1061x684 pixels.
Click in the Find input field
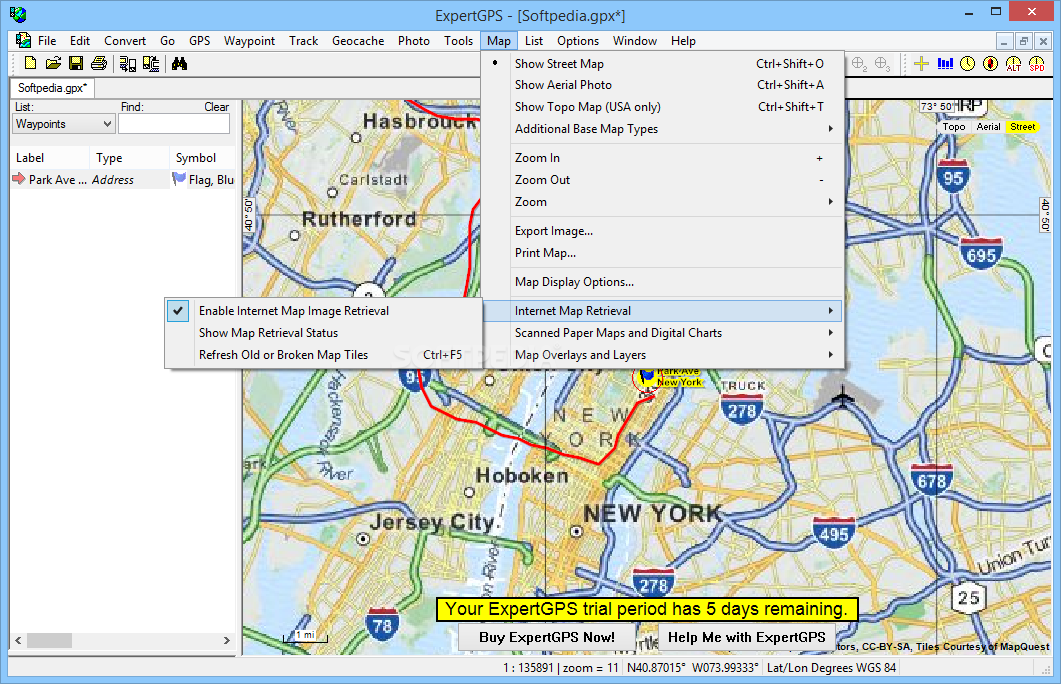click(174, 124)
